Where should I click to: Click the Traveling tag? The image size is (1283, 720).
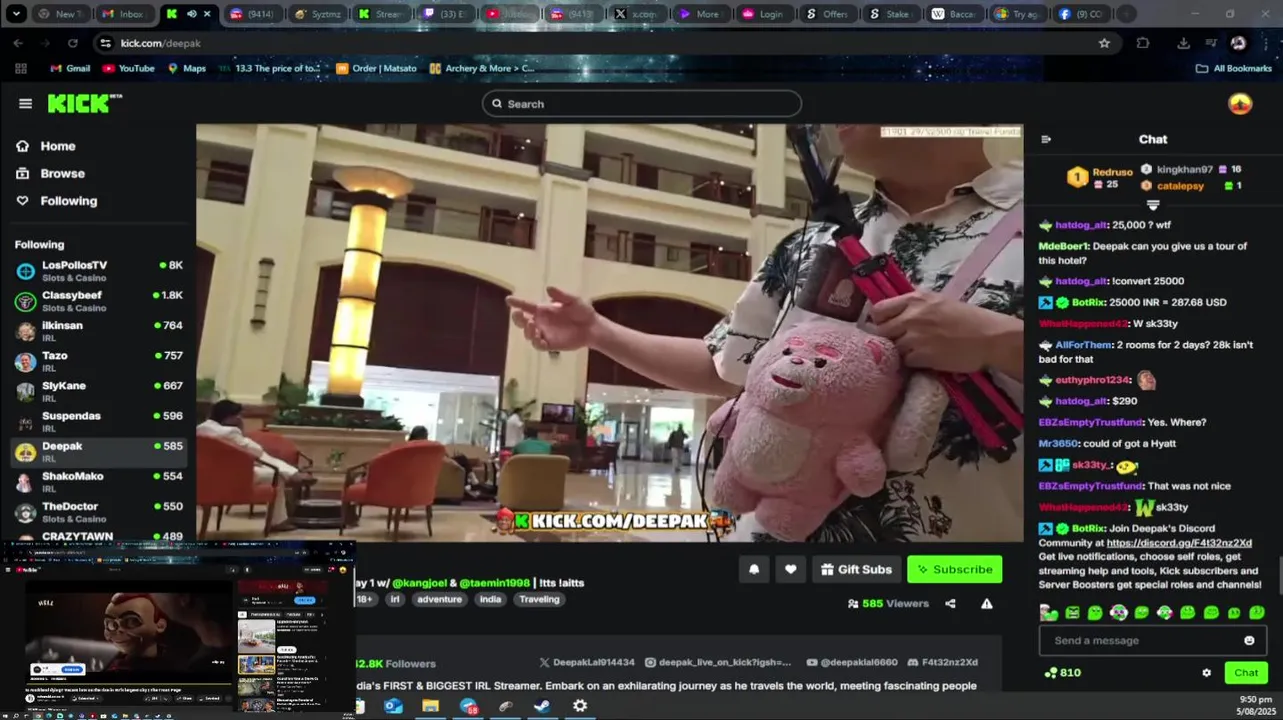pyautogui.click(x=539, y=599)
